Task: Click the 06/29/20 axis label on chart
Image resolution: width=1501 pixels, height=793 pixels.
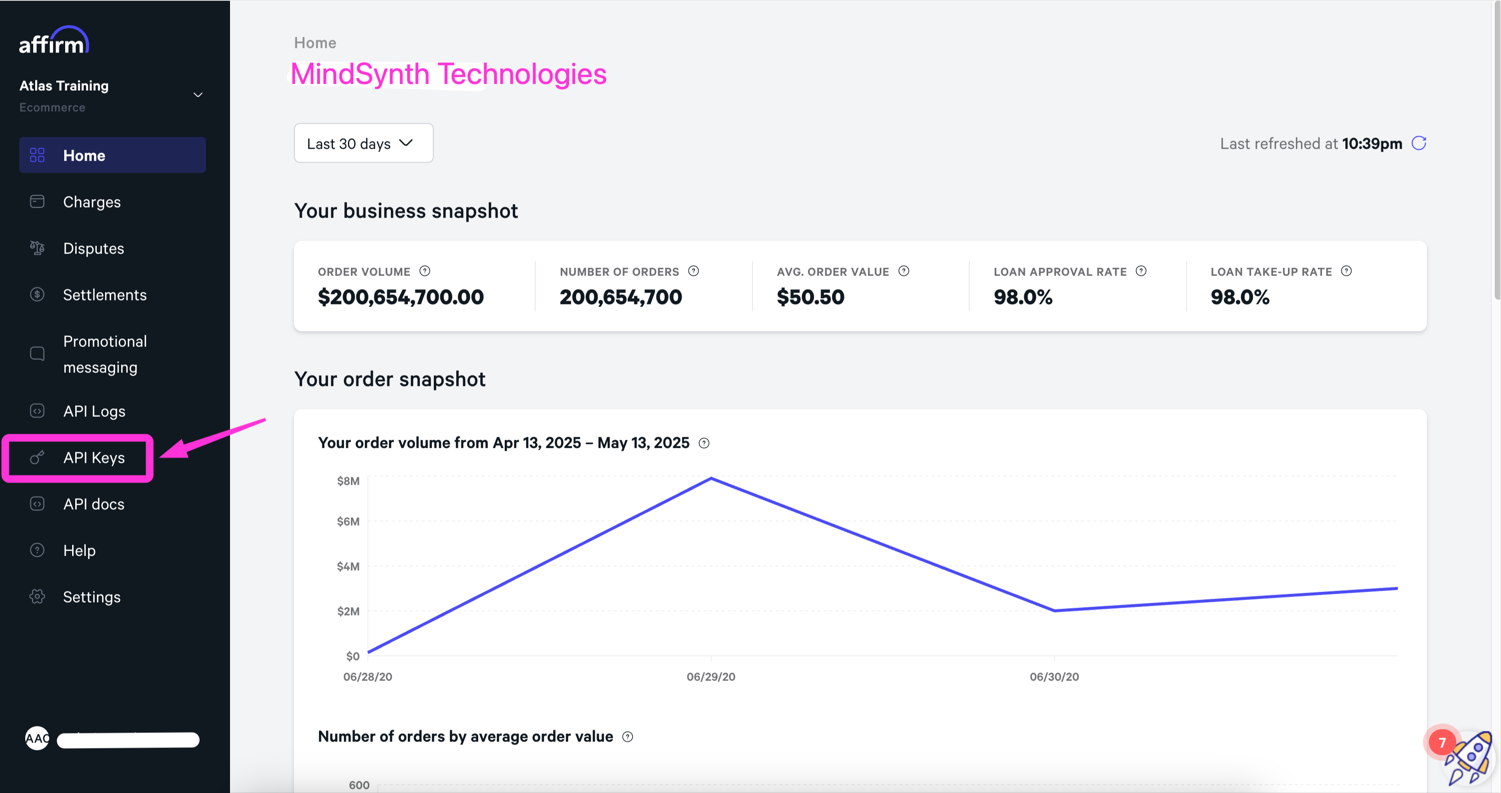Action: (x=711, y=677)
